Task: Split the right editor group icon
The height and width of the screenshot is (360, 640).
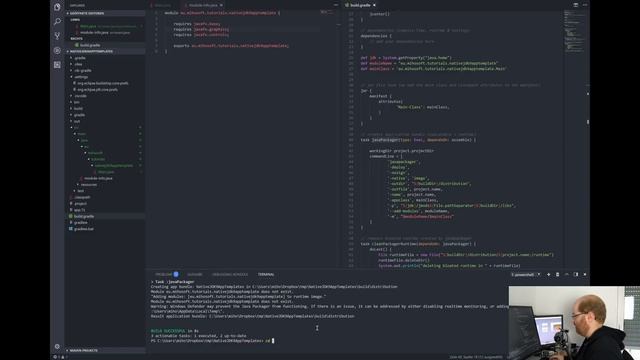Action: coord(576,5)
